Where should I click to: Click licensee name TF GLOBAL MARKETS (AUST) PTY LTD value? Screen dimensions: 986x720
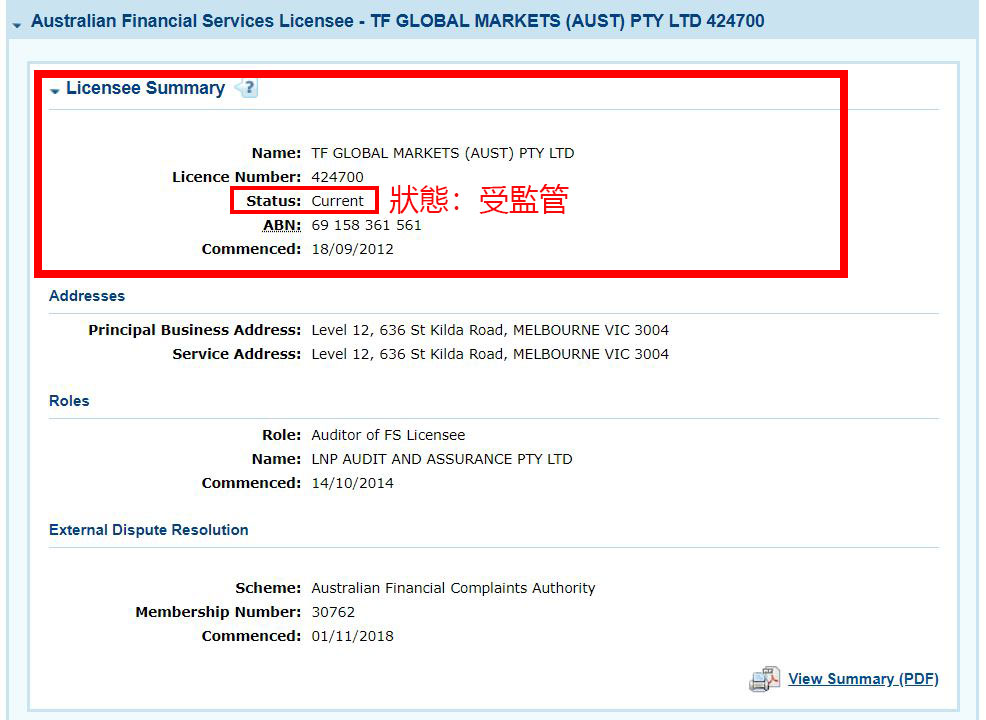pos(442,153)
